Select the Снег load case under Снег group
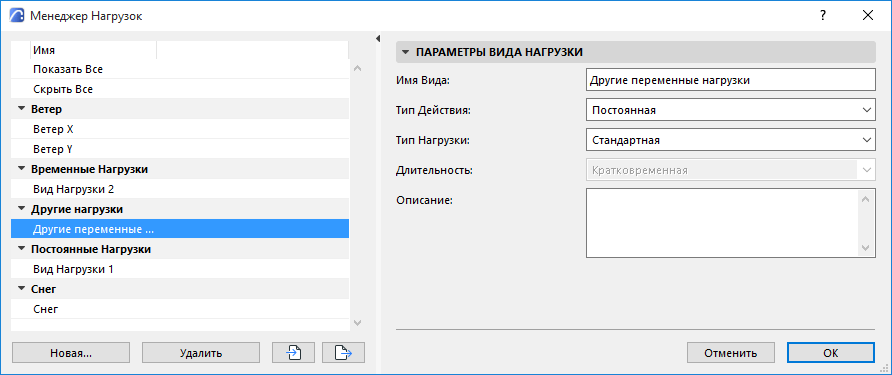Viewport: 892px width, 375px height. point(180,309)
